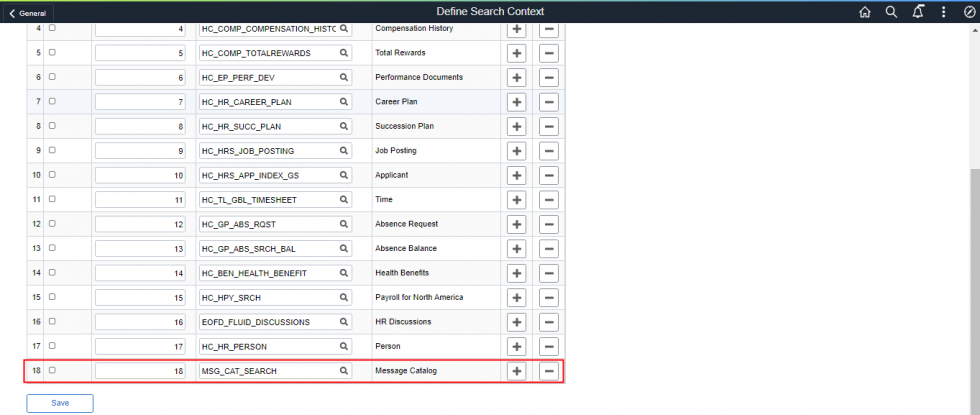Go to the Home page icon

point(865,12)
